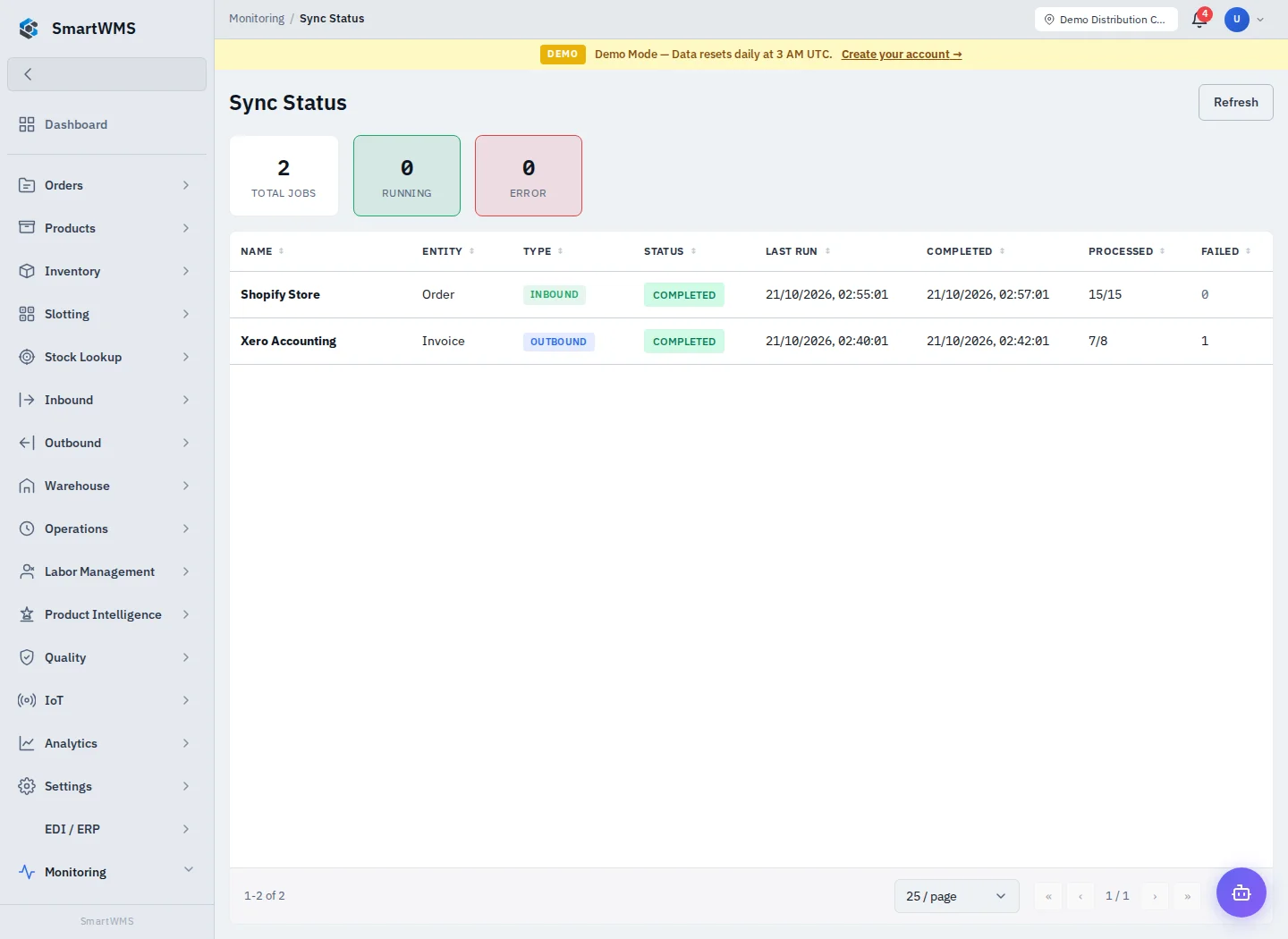Viewport: 1288px width, 939px height.
Task: Click the Quality shield icon
Action: coord(27,657)
